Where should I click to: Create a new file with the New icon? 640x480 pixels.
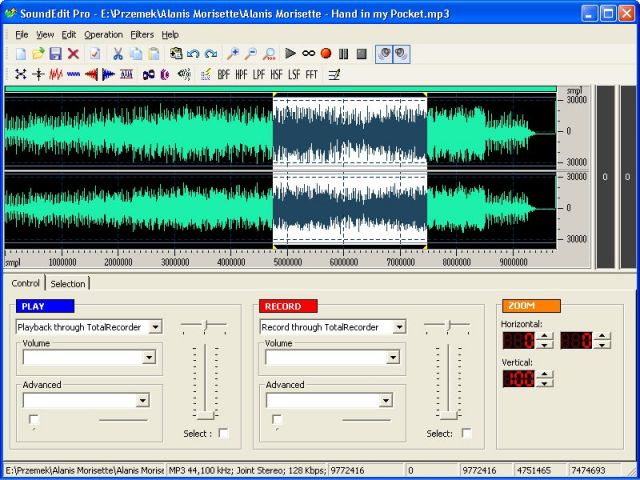(x=21, y=54)
